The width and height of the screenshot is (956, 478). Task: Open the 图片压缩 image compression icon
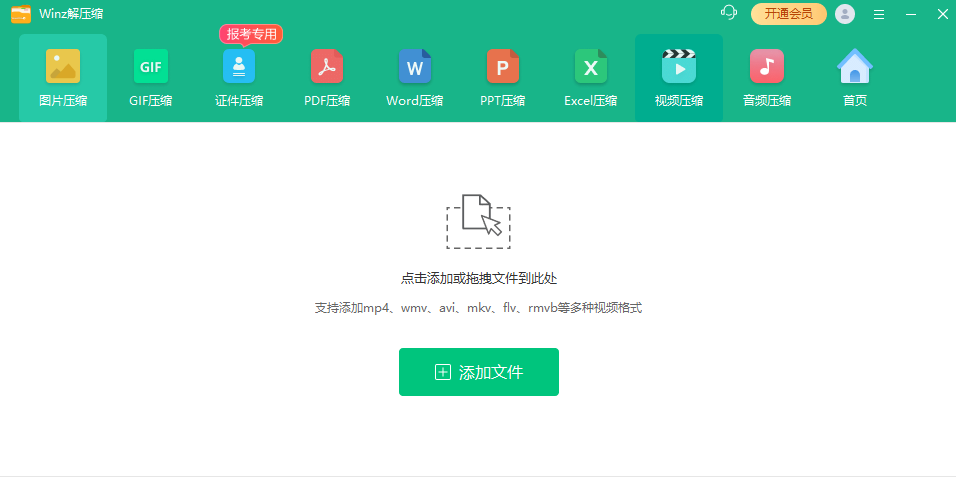point(63,66)
